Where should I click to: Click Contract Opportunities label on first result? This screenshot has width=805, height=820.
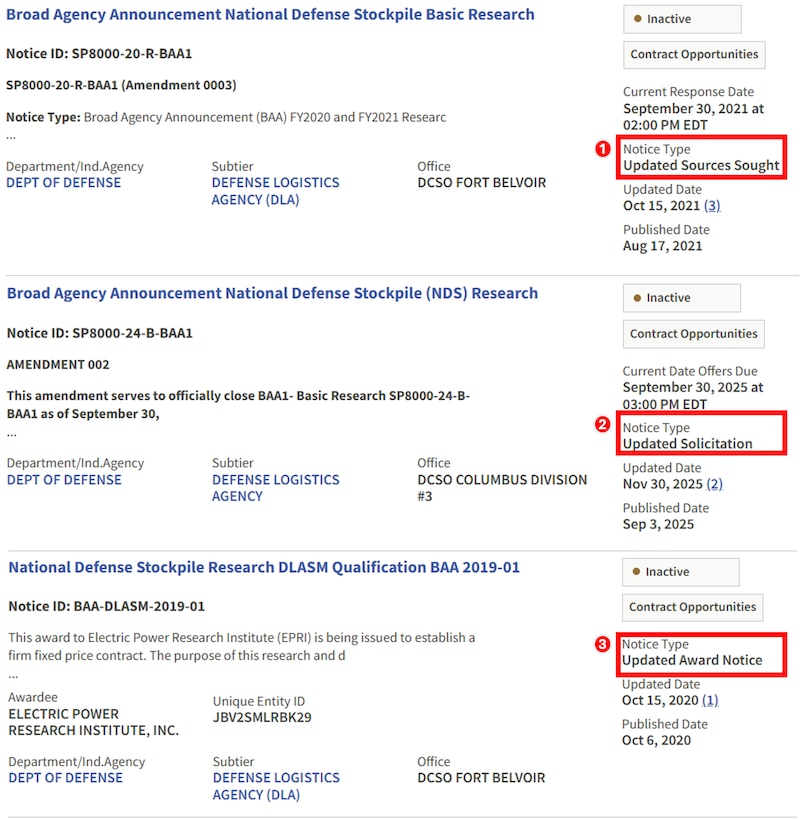pyautogui.click(x=694, y=55)
